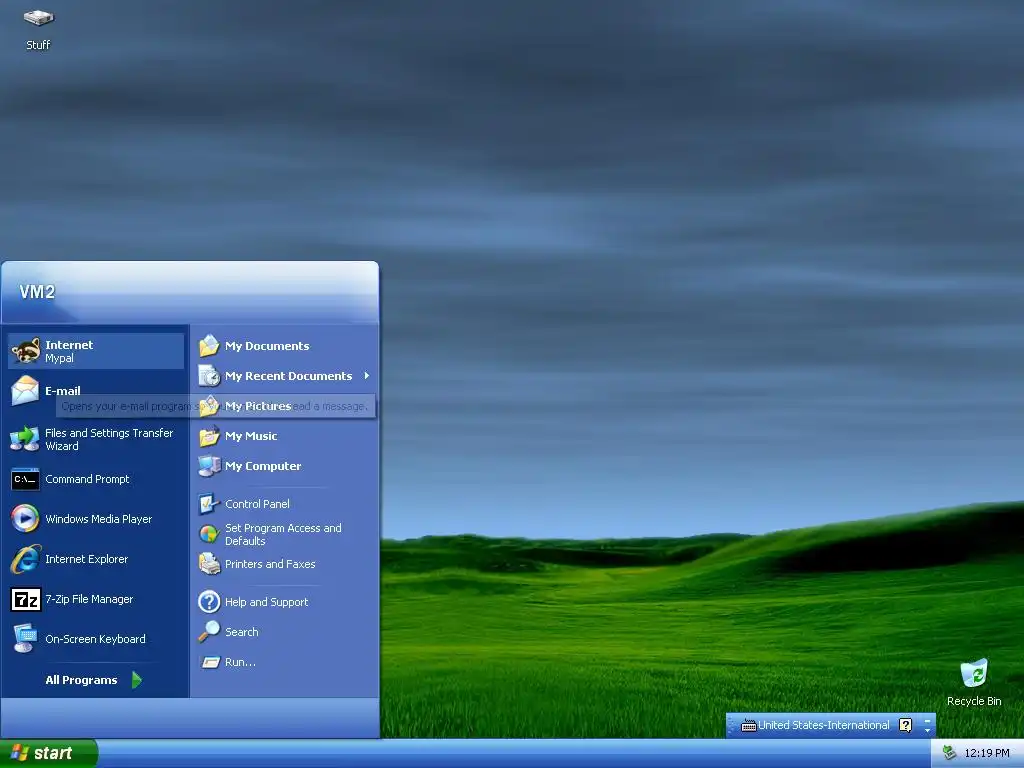Open the My Music folder icon
1024x768 pixels.
pyautogui.click(x=209, y=436)
